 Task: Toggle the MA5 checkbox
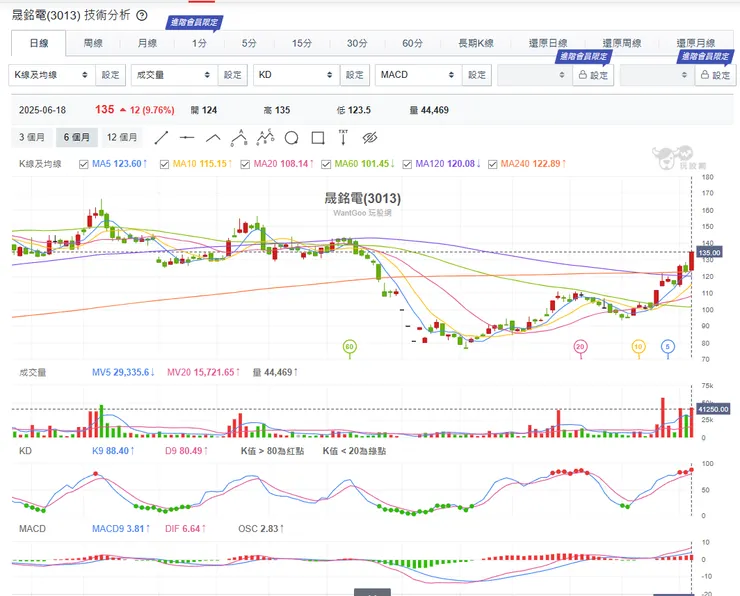tap(84, 164)
